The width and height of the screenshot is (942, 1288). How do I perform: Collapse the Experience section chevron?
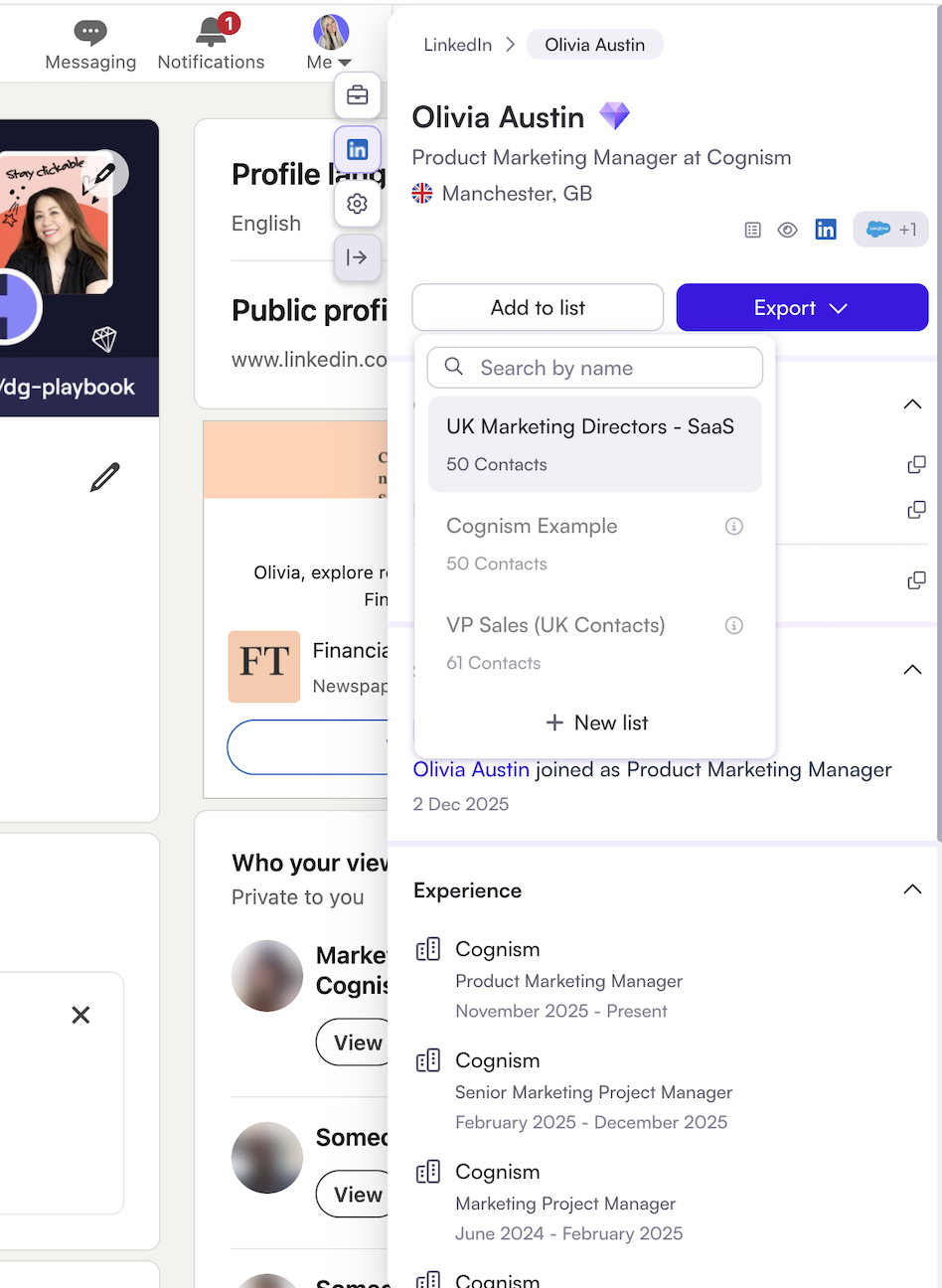(x=911, y=890)
